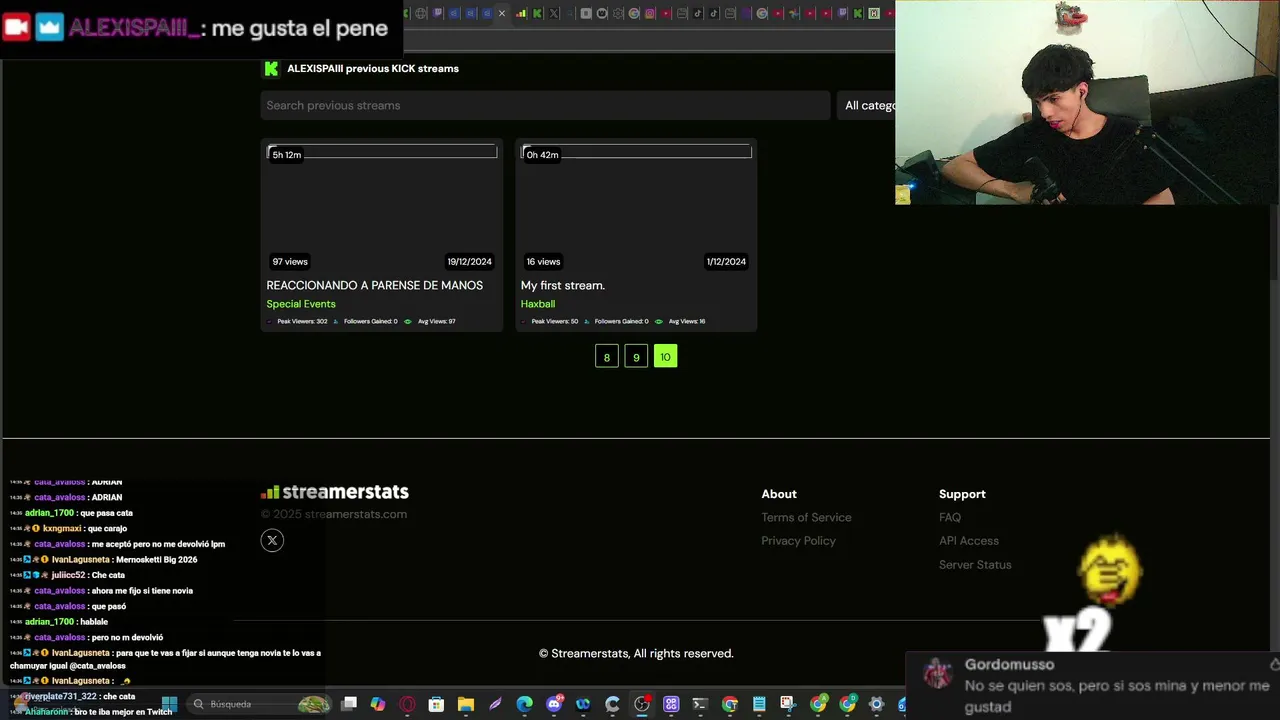Open the All categories dropdown

point(867,105)
